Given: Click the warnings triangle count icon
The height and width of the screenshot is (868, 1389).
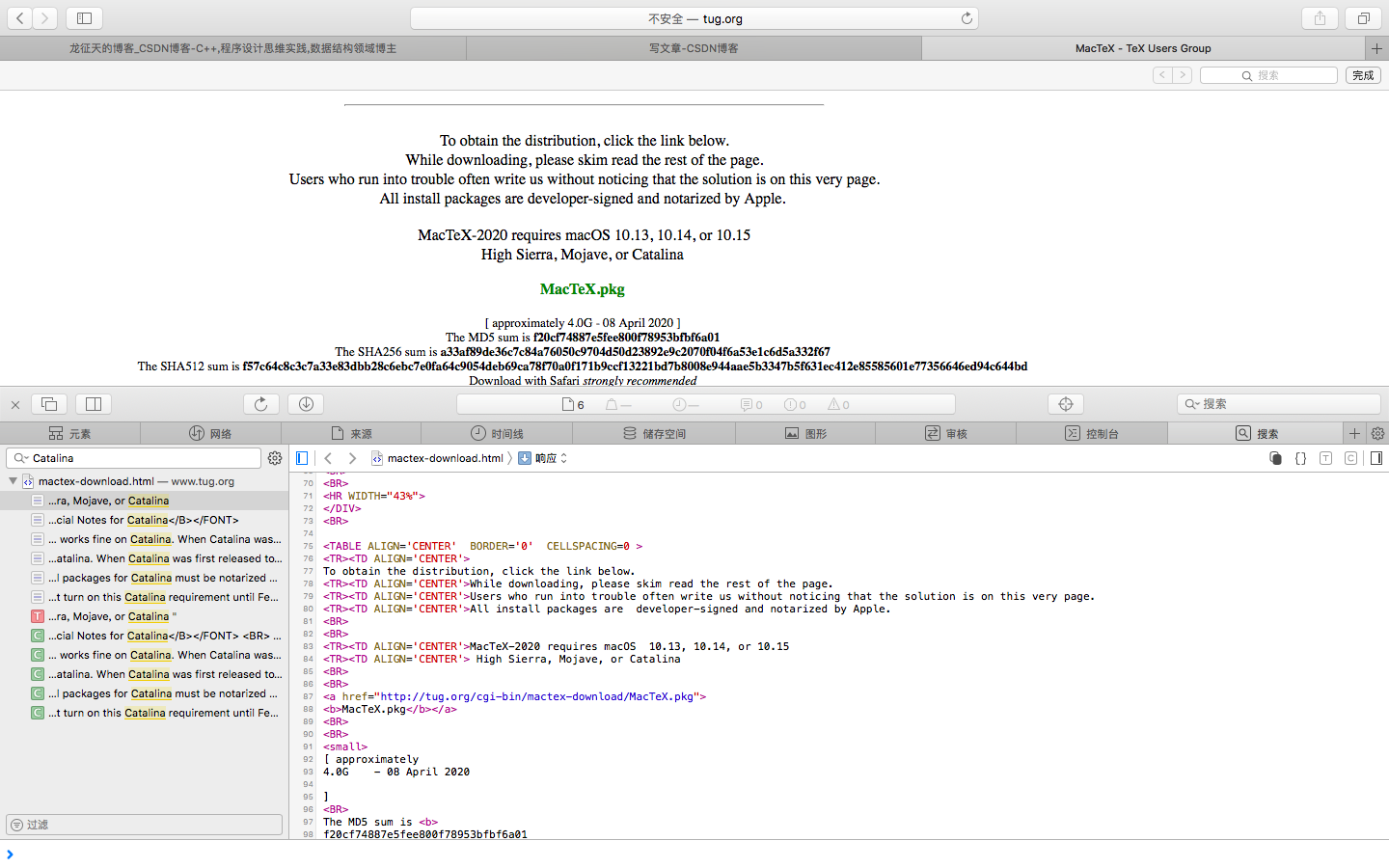Looking at the screenshot, I should point(838,405).
